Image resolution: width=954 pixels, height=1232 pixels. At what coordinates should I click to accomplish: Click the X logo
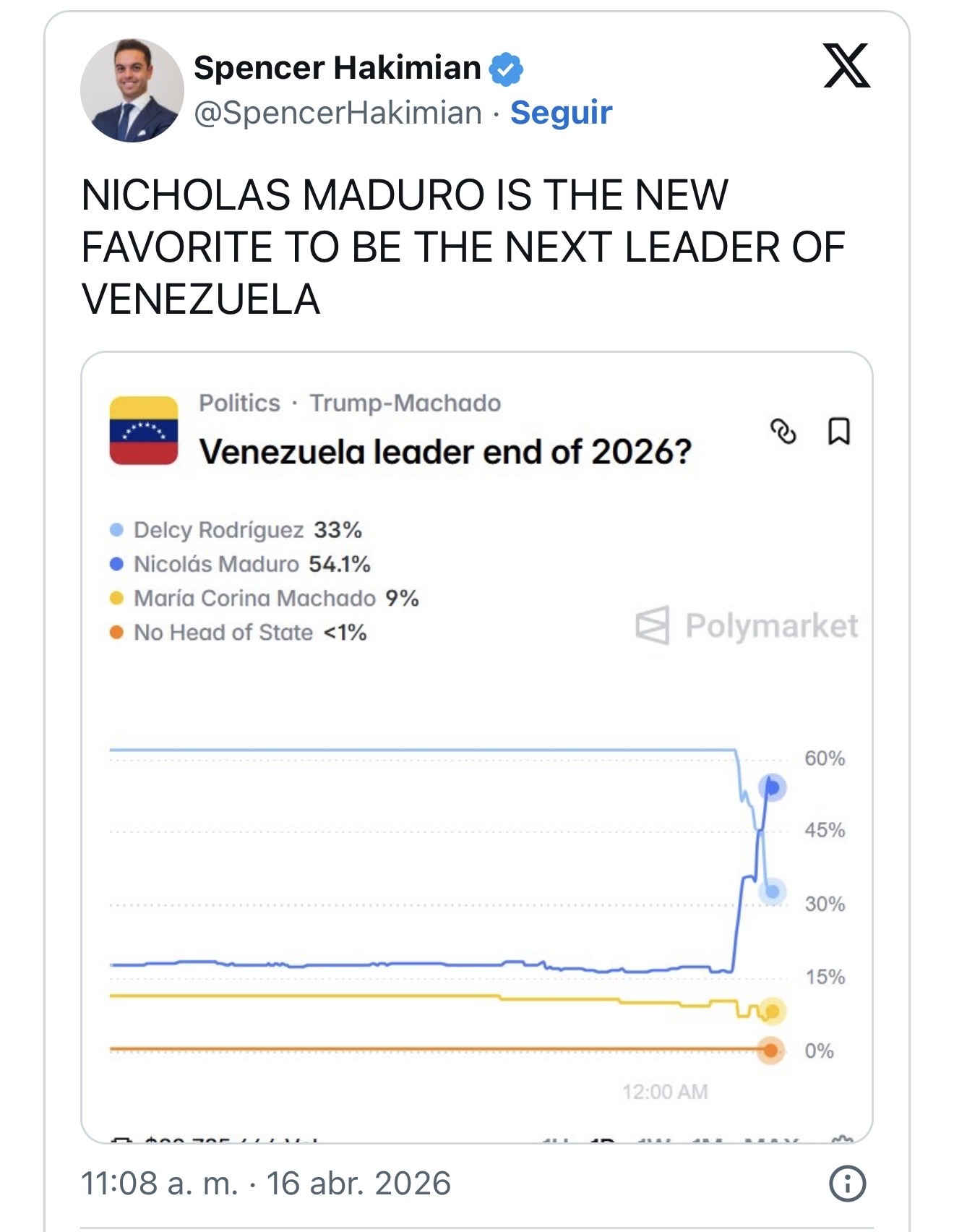tap(846, 65)
